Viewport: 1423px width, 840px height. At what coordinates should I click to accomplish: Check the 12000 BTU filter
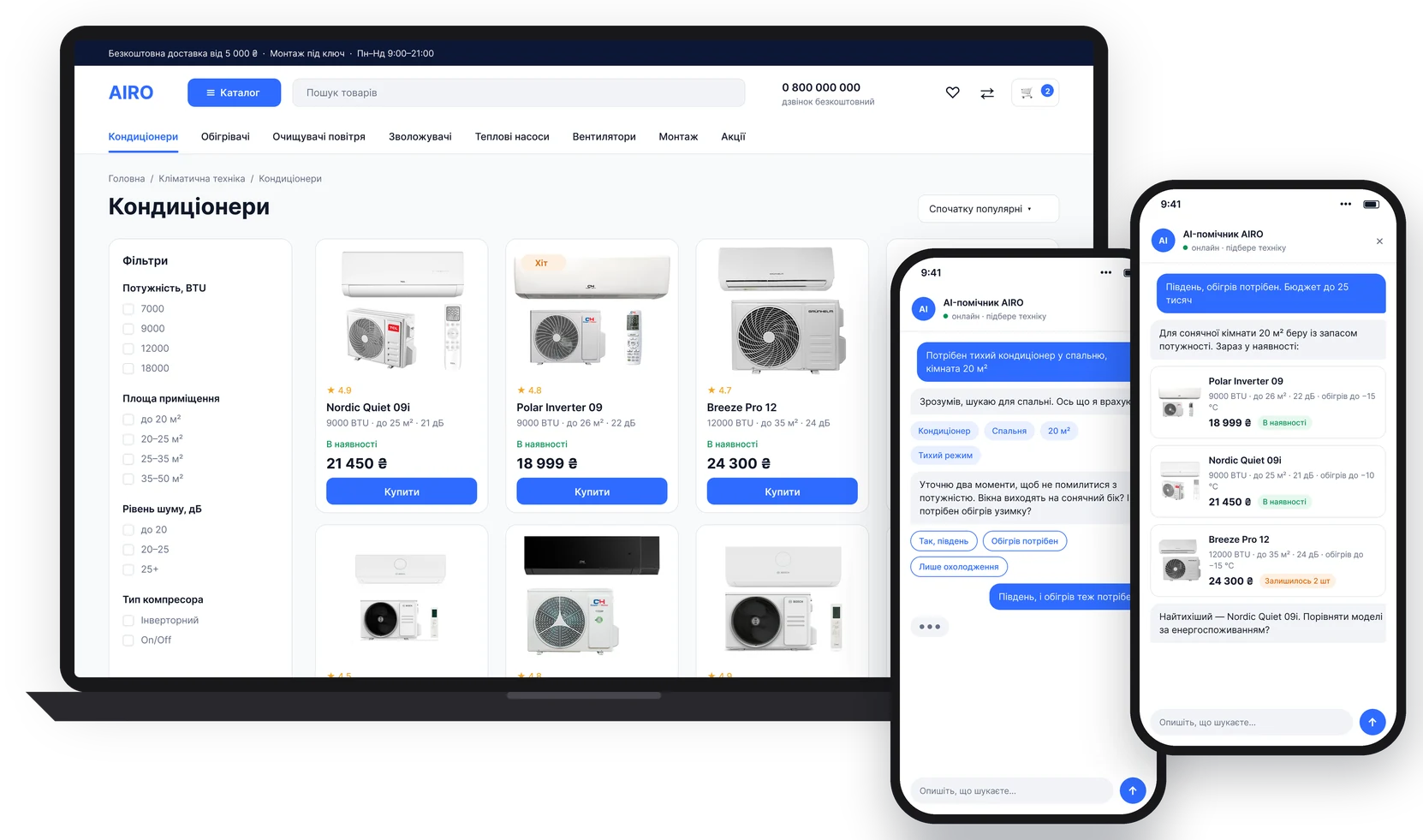128,349
